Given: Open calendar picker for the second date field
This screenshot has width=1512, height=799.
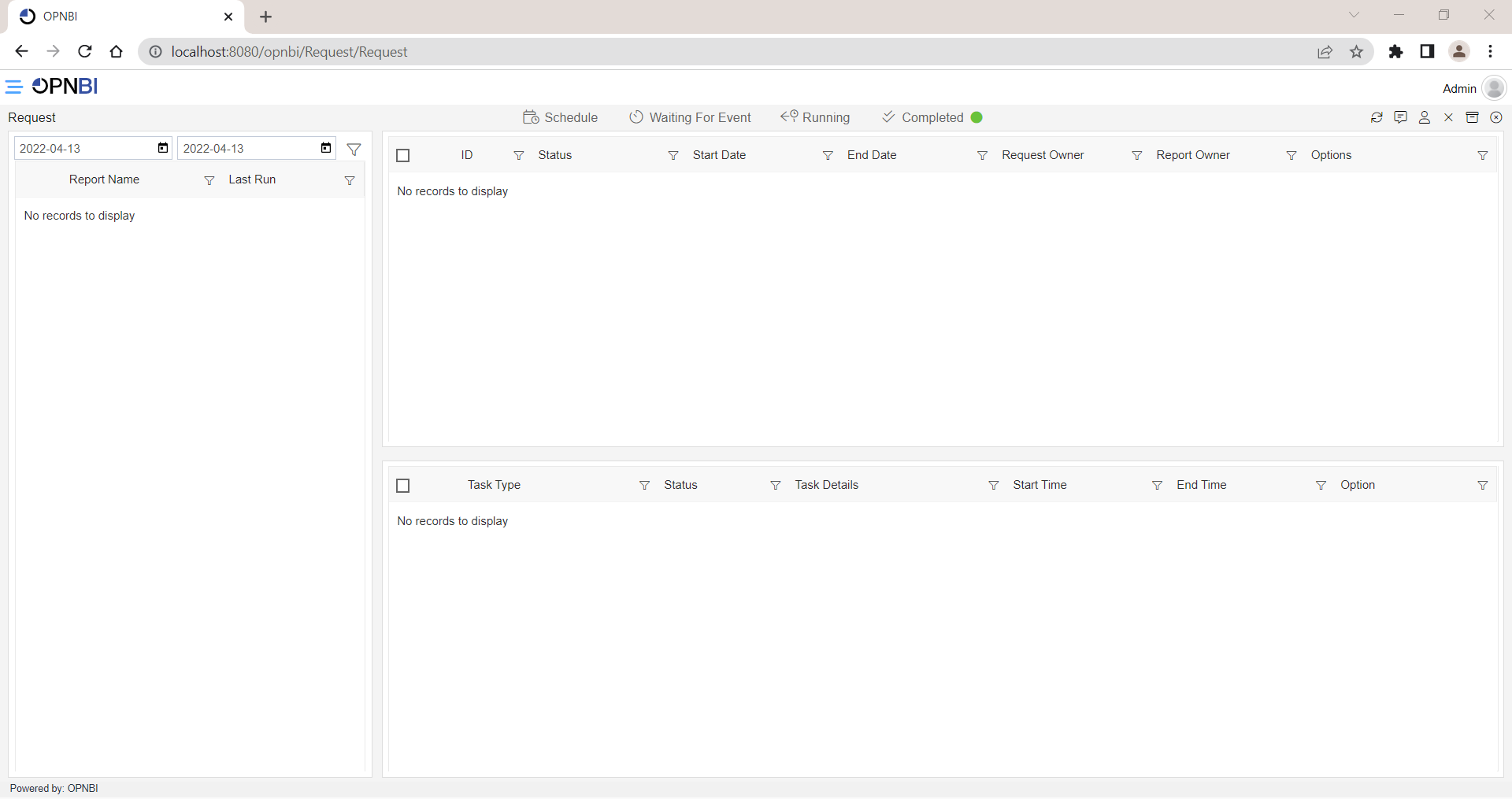Looking at the screenshot, I should click(x=326, y=148).
